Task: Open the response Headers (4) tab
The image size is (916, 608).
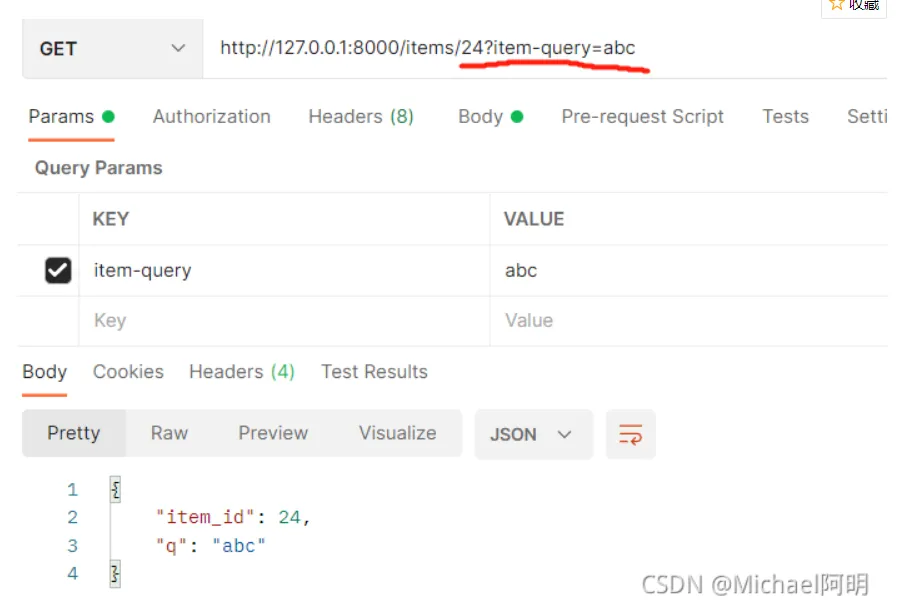Action: 242,372
